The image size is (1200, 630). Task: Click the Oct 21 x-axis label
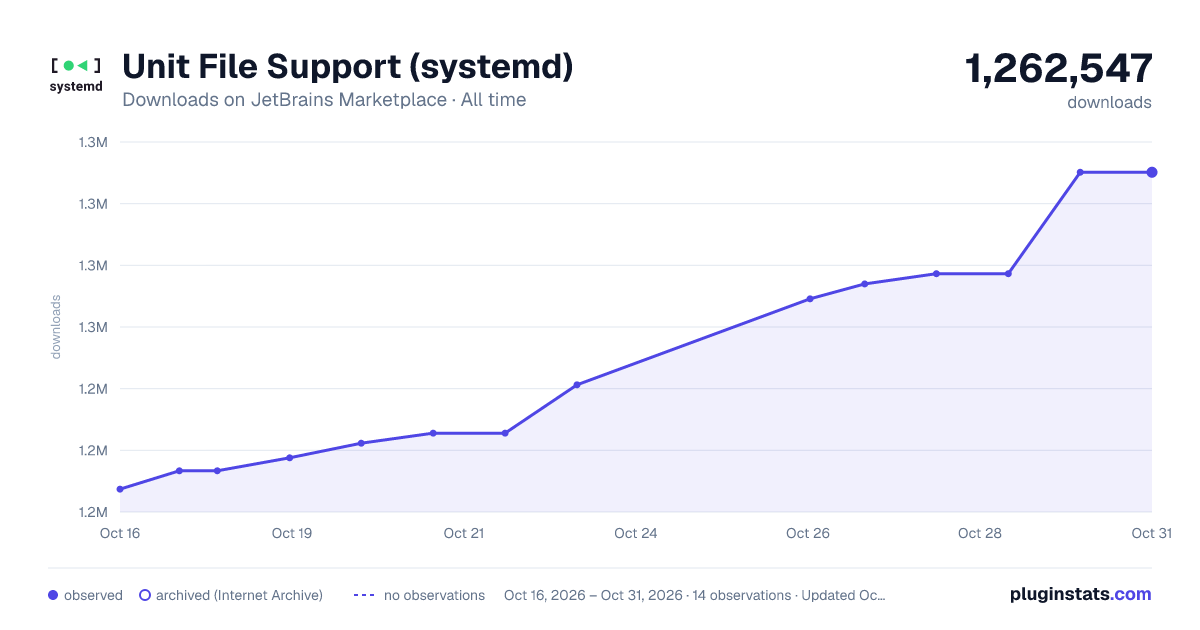pyautogui.click(x=464, y=533)
